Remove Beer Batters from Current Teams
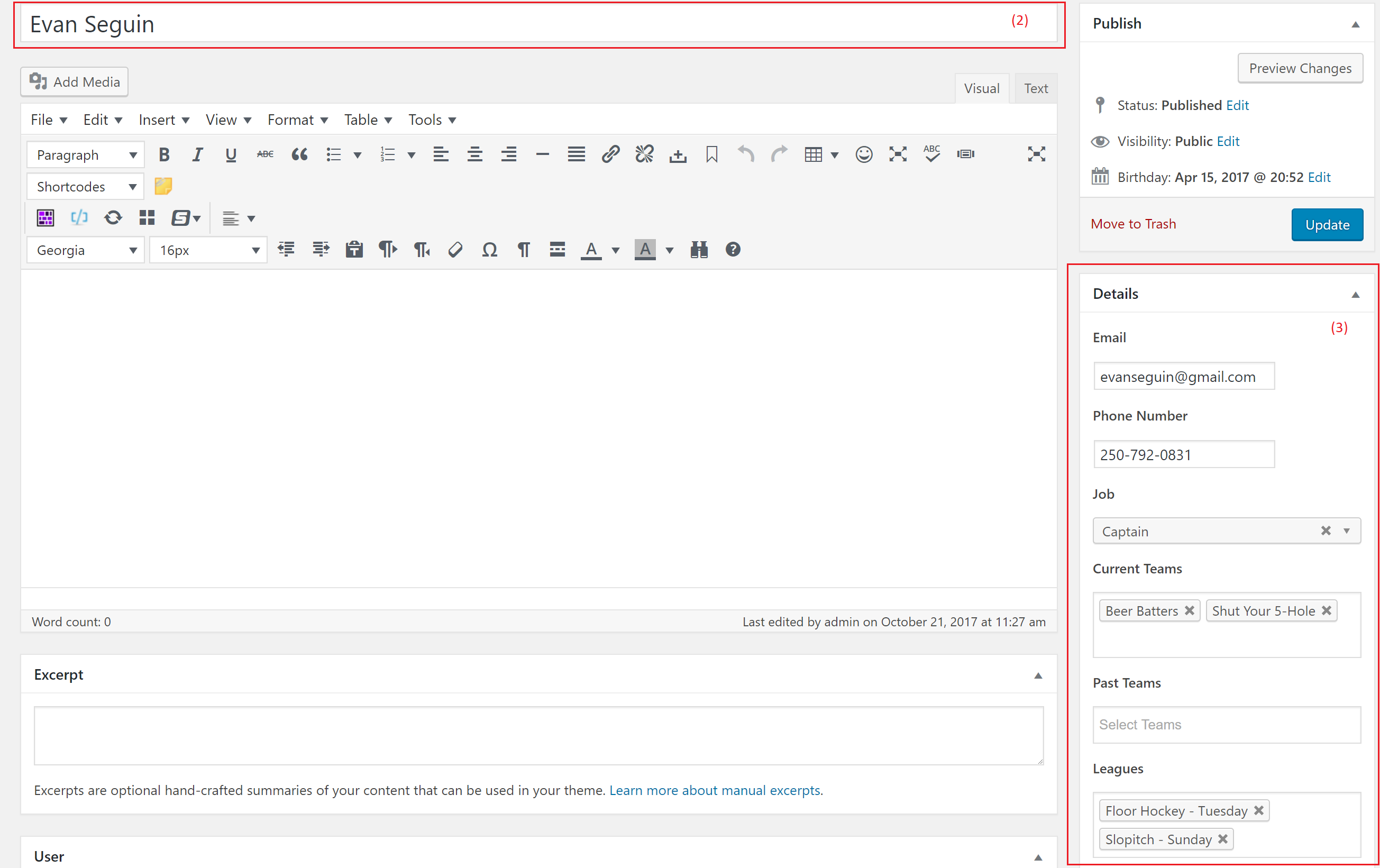Image resolution: width=1380 pixels, height=868 pixels. pos(1189,611)
